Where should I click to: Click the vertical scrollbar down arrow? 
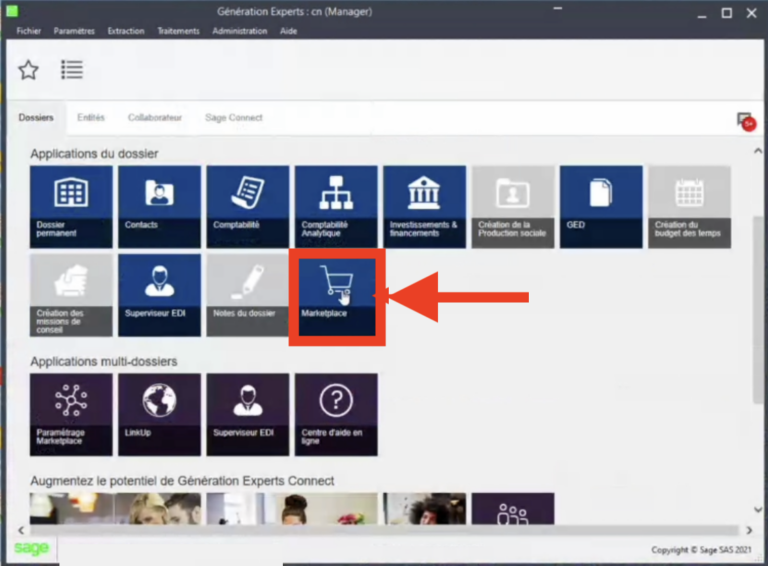coord(758,510)
